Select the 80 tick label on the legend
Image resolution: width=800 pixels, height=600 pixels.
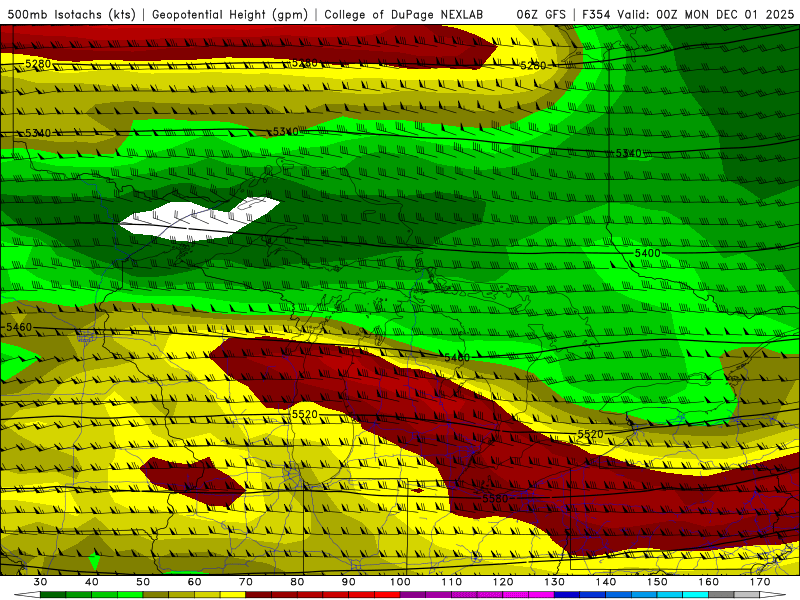297,582
